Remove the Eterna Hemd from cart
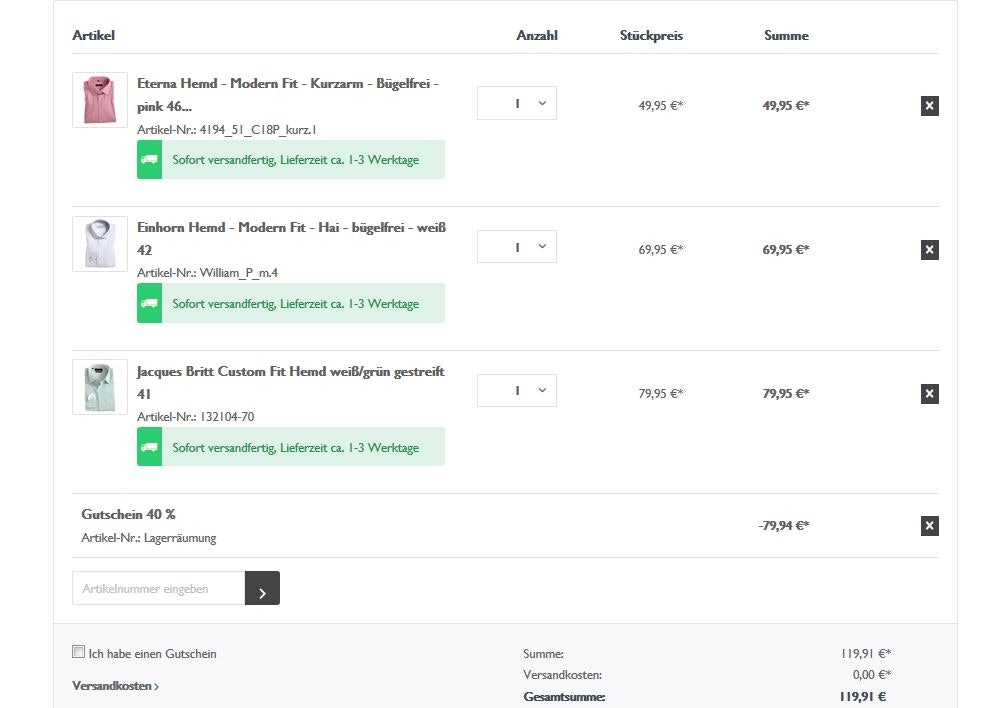This screenshot has height=708, width=1007. pyautogui.click(x=929, y=106)
